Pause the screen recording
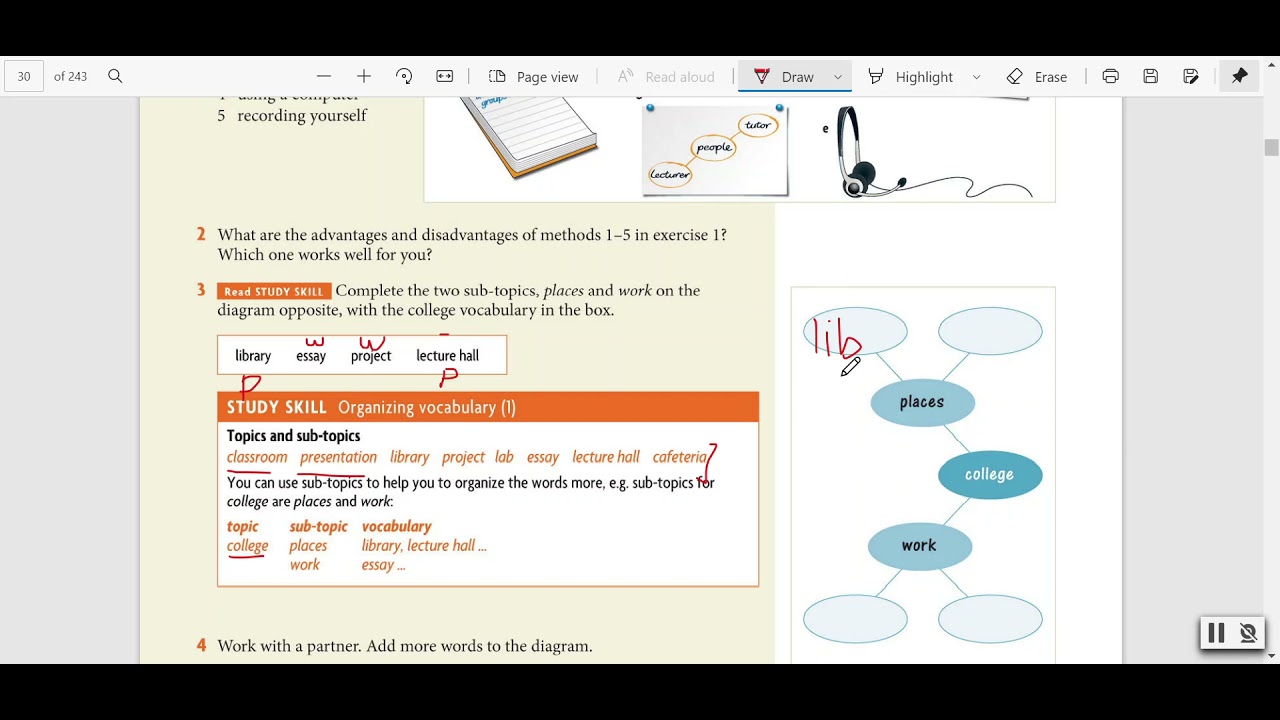 [1216, 633]
